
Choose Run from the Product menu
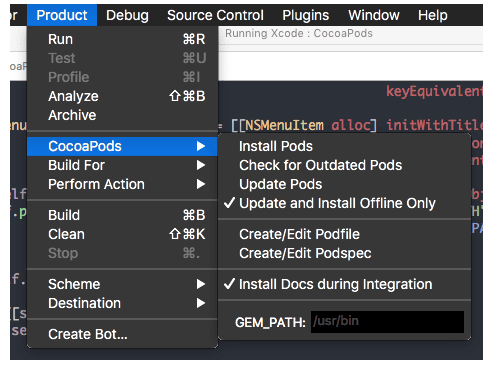tap(122, 39)
